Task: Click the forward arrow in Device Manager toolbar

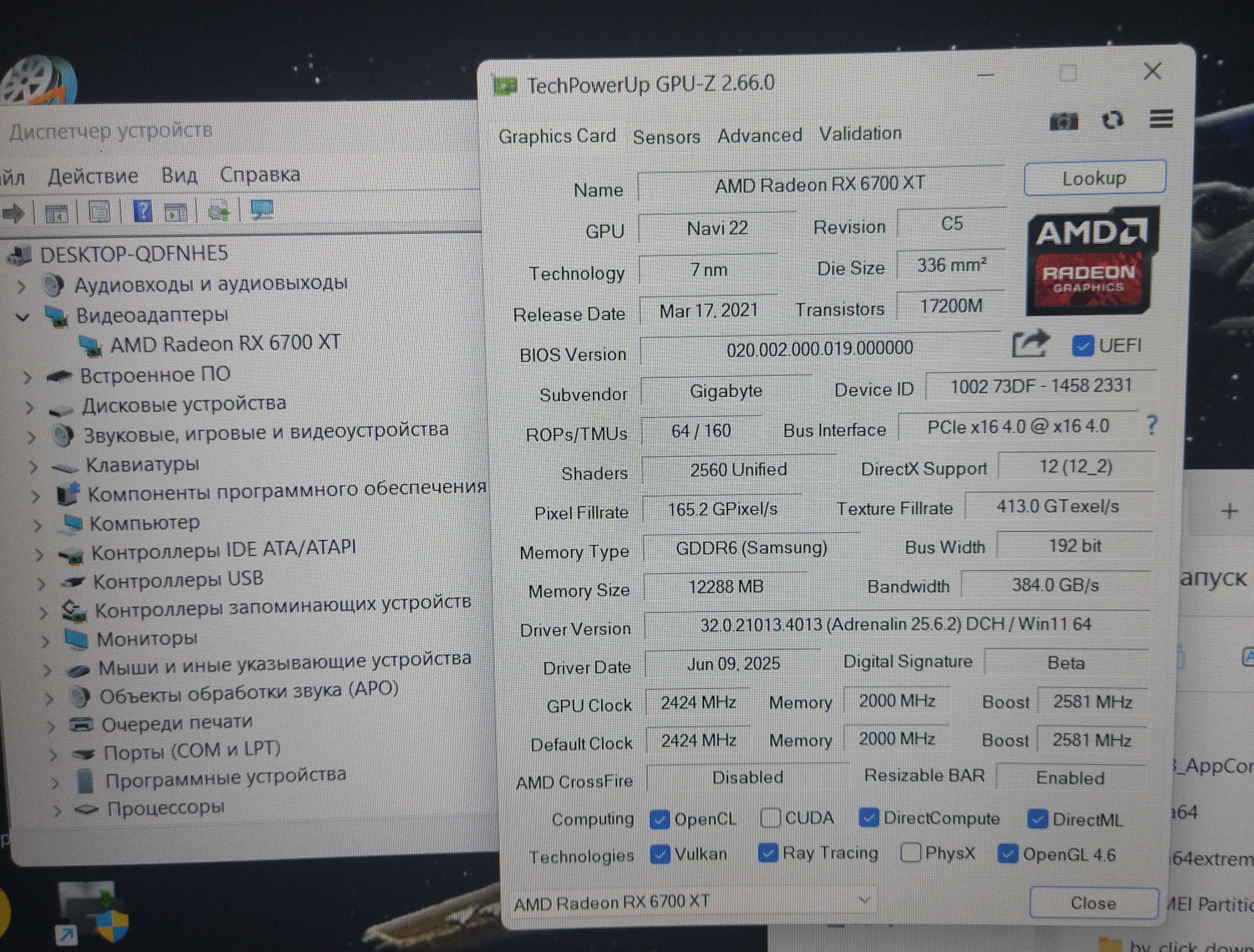Action: (14, 214)
